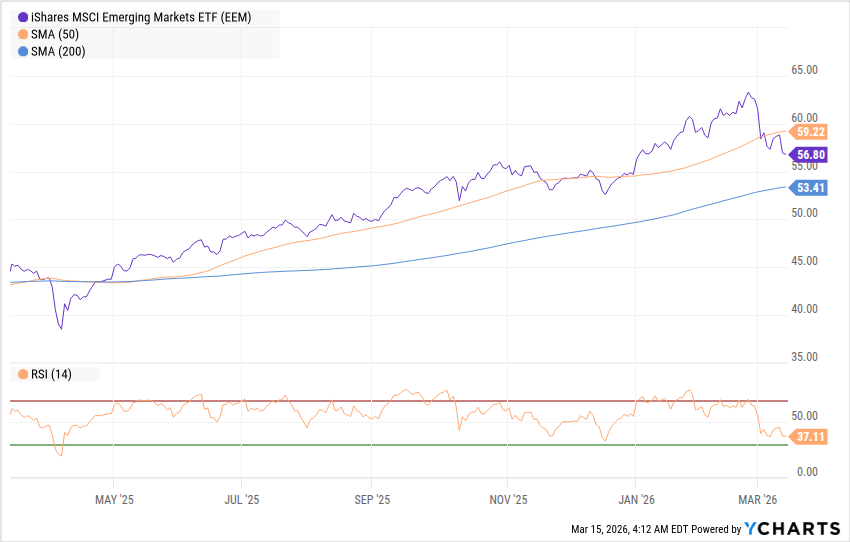Click the blue SMA (200) legend dot
This screenshot has height=542, width=850.
click(x=23, y=51)
